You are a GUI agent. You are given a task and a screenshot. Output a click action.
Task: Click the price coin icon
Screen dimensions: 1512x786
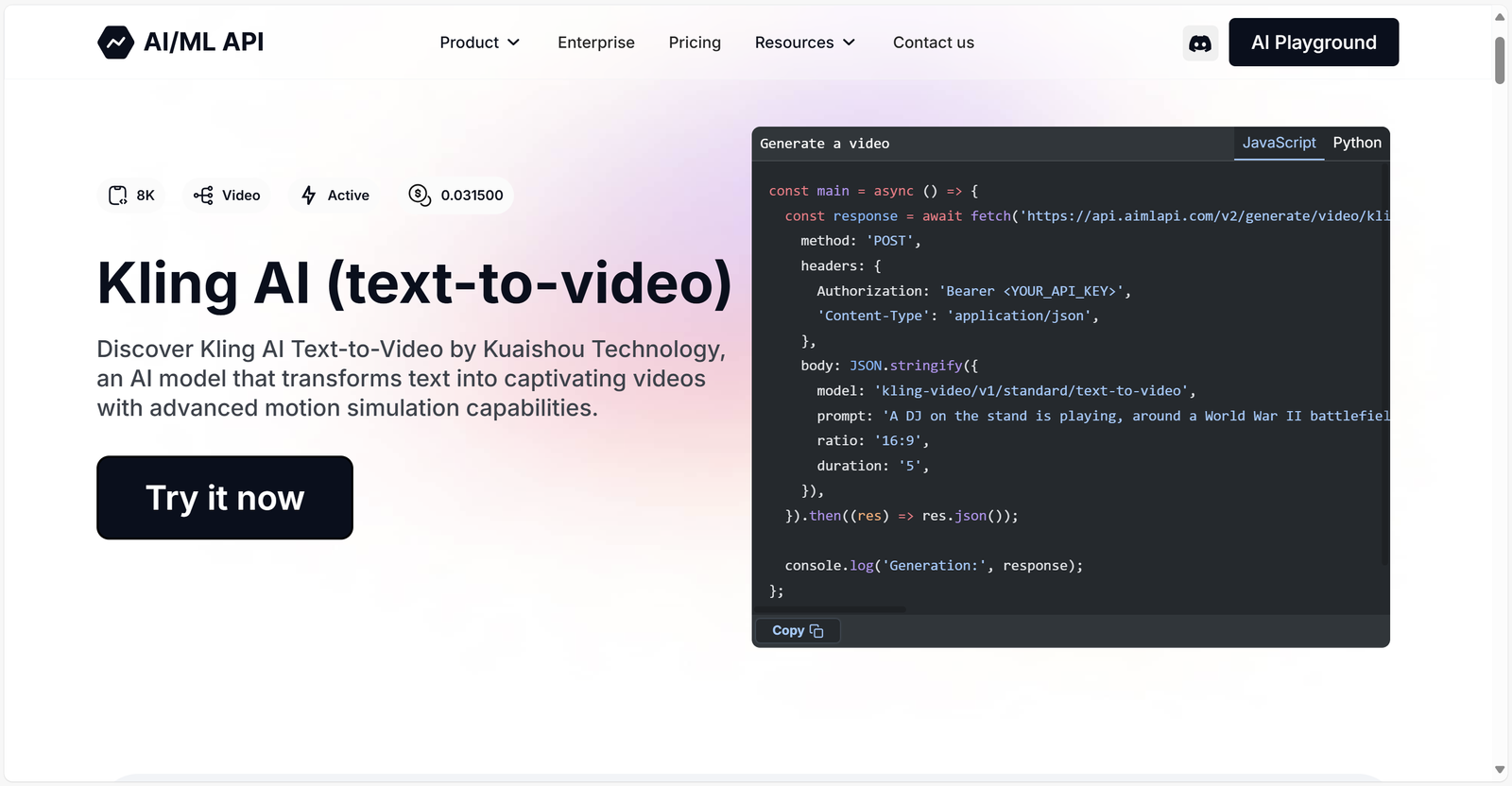[x=420, y=195]
